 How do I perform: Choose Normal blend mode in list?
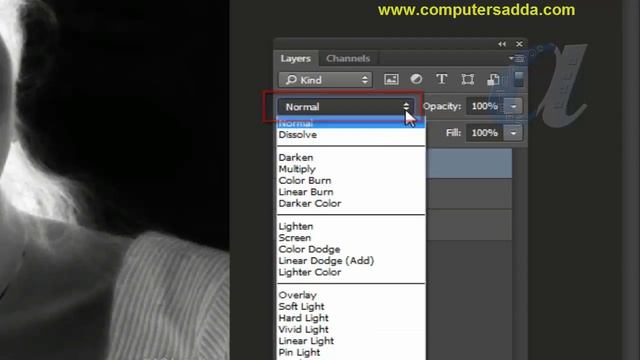tap(351, 123)
